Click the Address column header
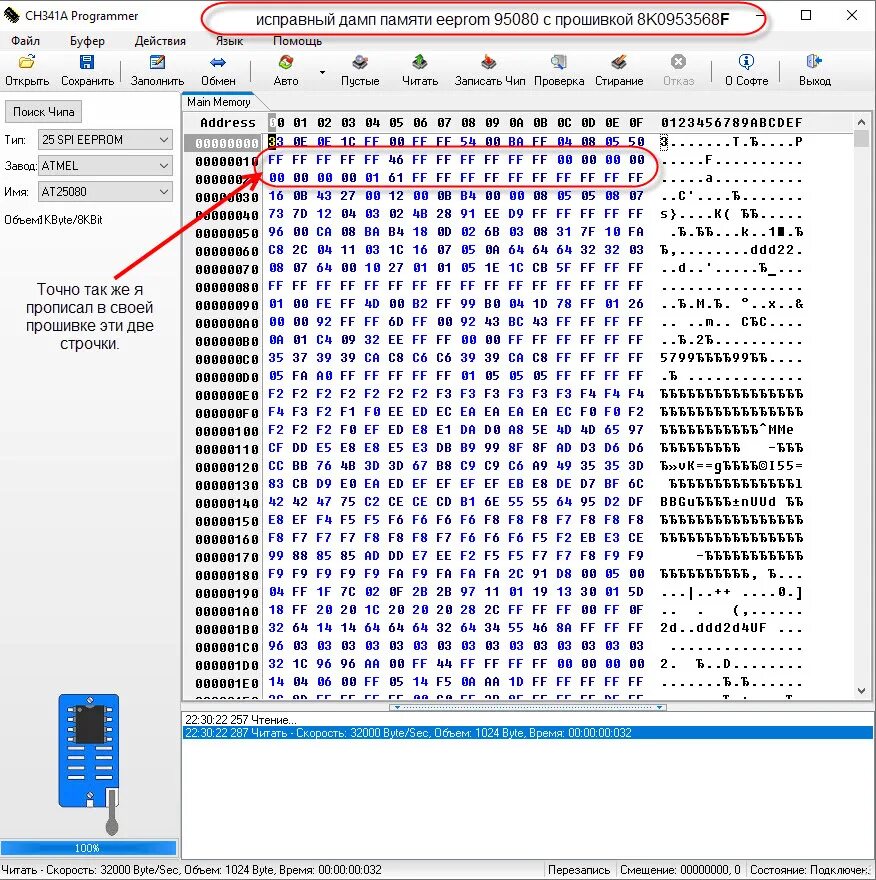This screenshot has width=876, height=880. coord(227,122)
